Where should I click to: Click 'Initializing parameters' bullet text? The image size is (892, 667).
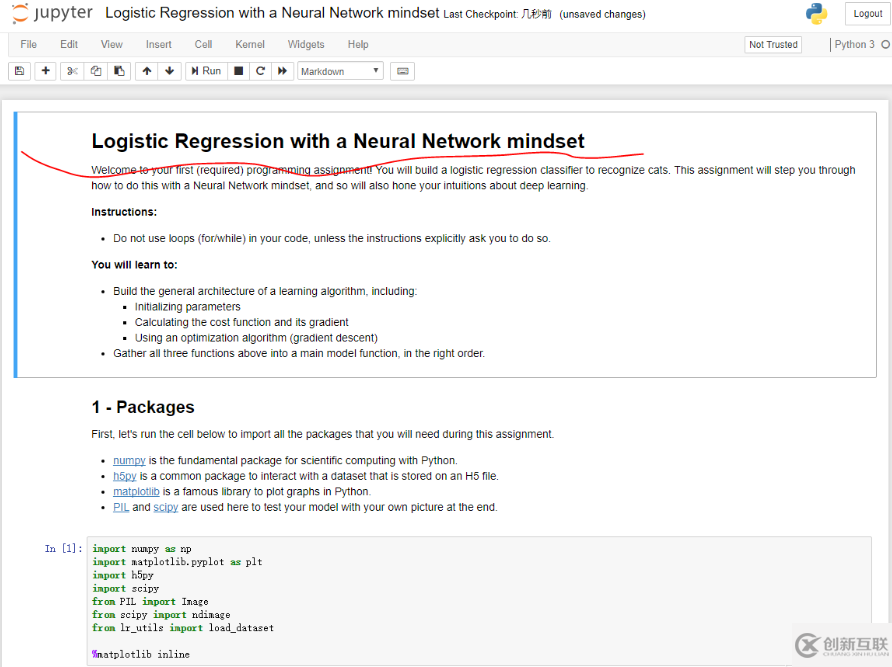pyautogui.click(x=188, y=307)
